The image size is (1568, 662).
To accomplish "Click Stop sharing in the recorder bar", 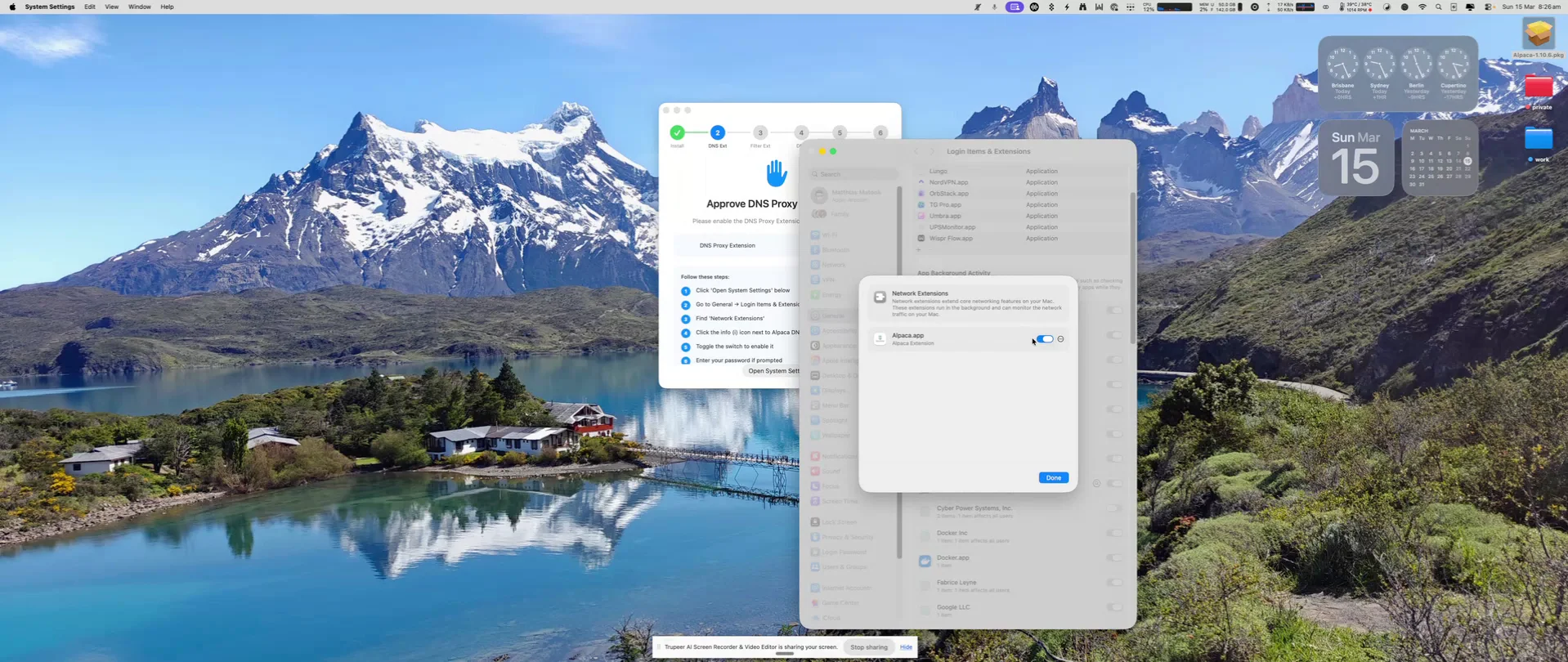I will (x=868, y=647).
